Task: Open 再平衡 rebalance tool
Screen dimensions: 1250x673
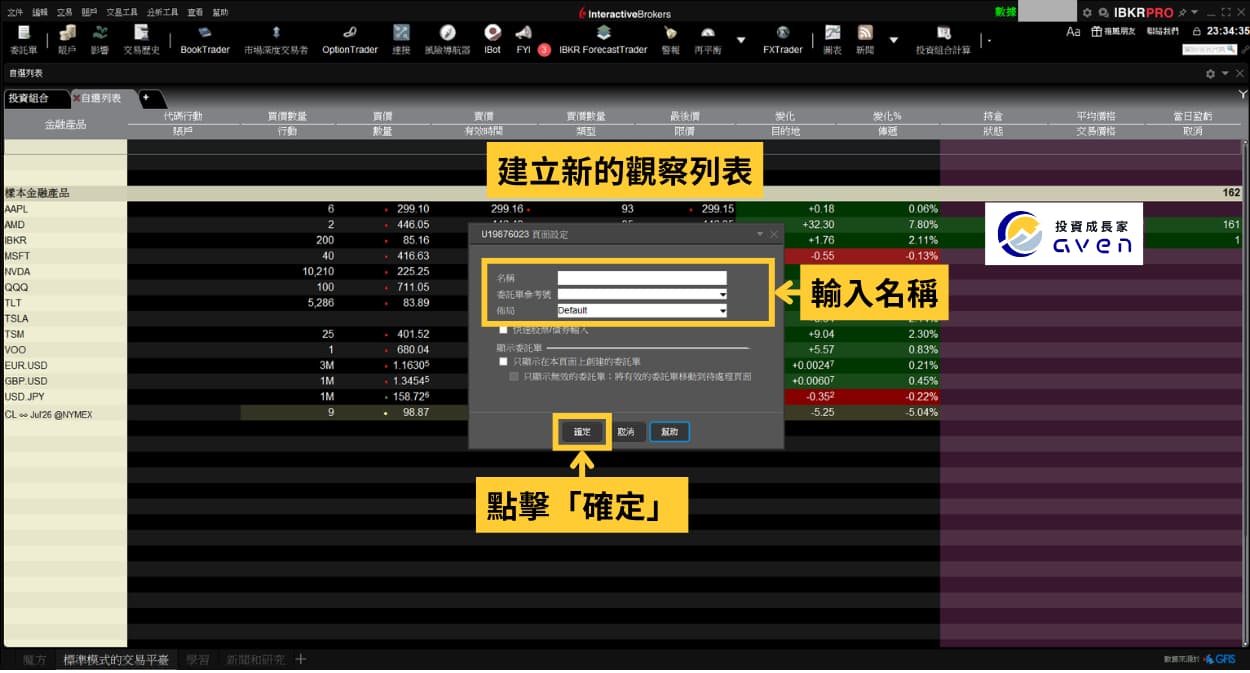Action: pos(707,40)
